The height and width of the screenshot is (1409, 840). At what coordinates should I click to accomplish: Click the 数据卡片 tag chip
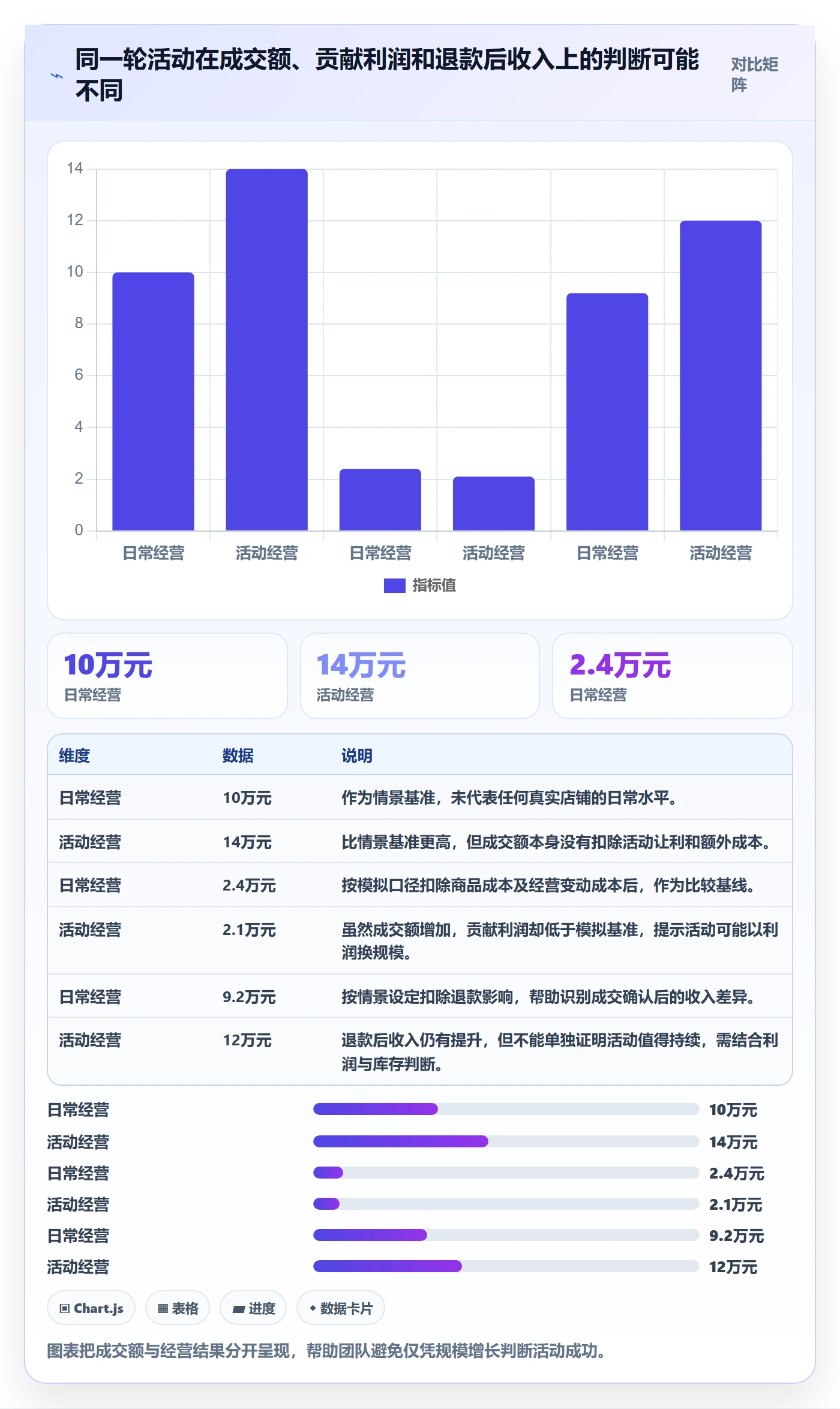341,1308
